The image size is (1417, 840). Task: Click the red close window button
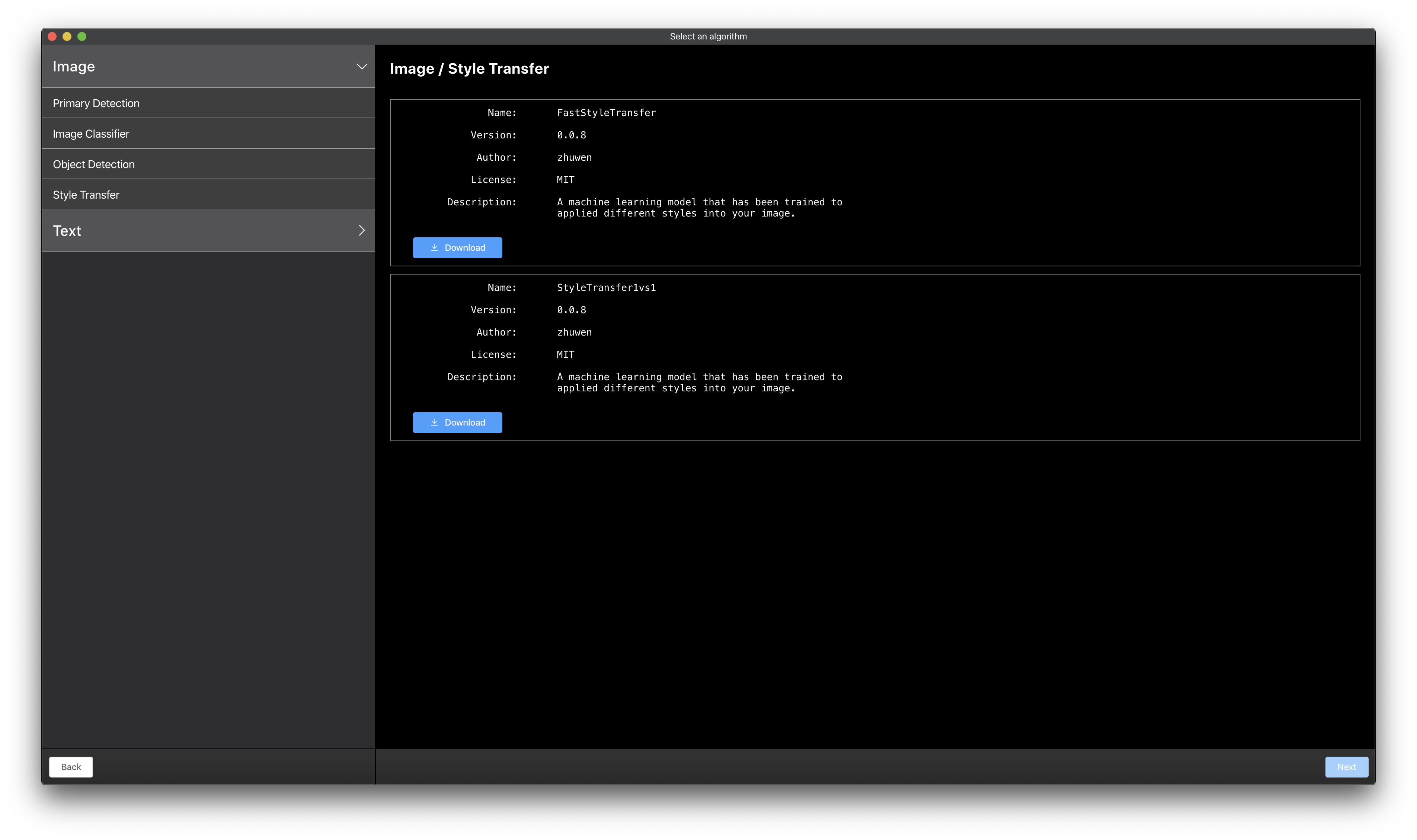pos(52,36)
